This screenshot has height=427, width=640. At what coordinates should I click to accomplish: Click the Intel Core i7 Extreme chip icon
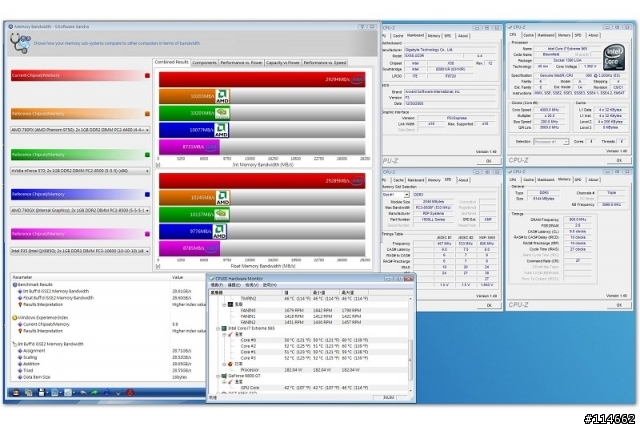click(224, 328)
